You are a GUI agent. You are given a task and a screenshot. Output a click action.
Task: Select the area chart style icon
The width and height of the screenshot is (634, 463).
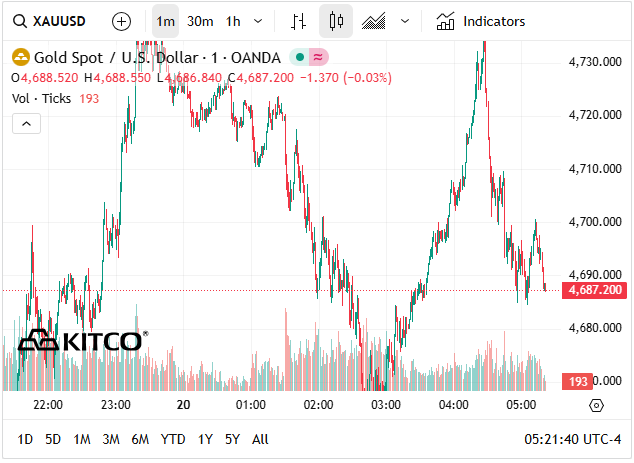(x=374, y=21)
